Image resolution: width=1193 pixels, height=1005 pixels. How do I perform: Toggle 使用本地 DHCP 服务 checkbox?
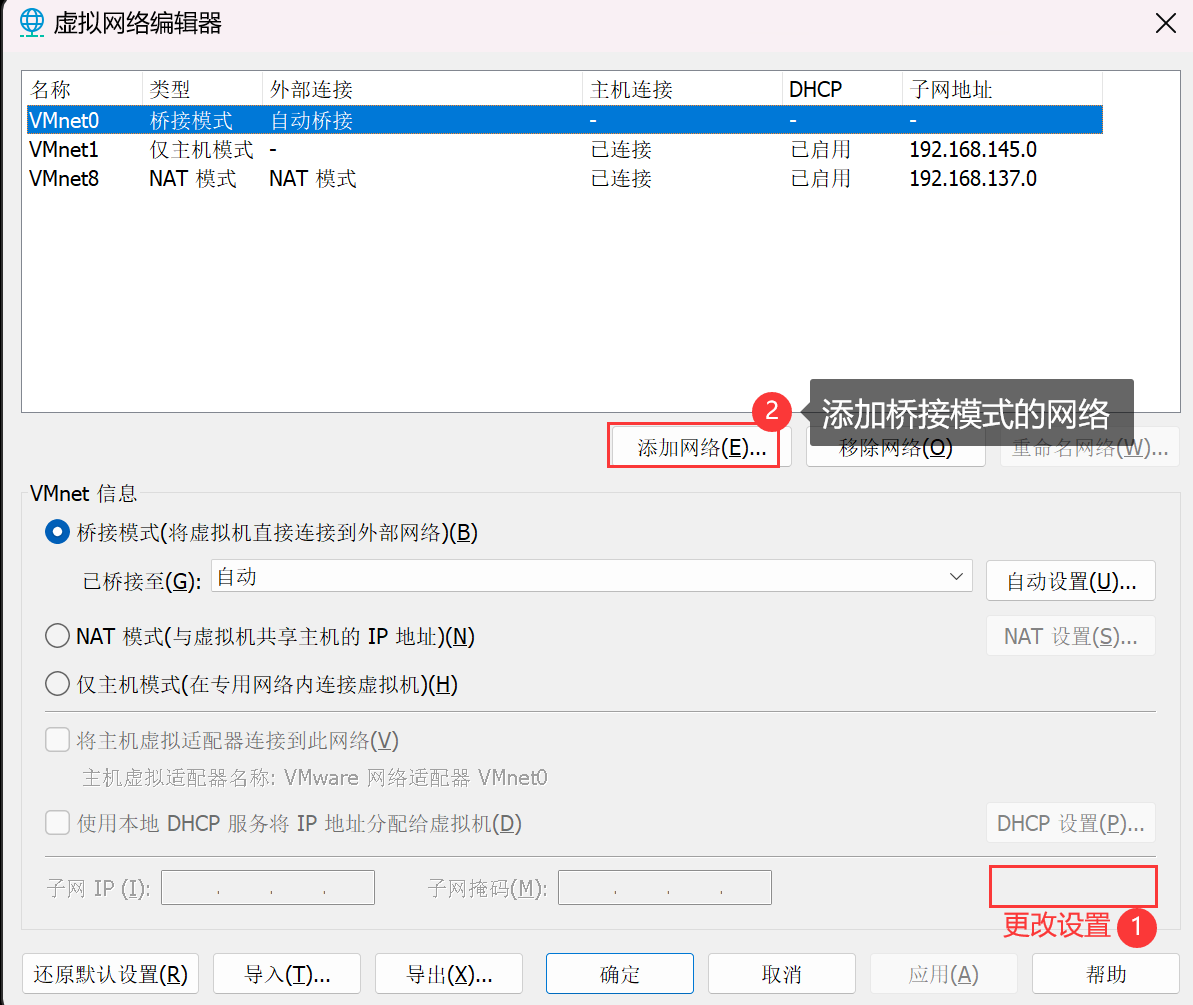coord(57,823)
